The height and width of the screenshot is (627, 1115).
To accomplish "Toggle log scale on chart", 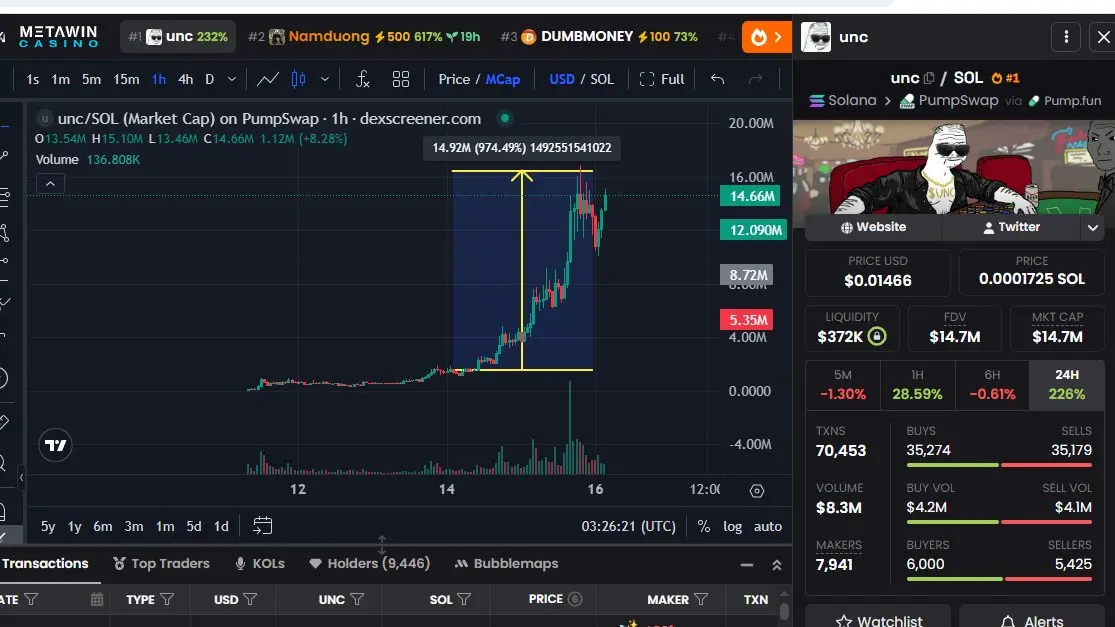I will (732, 526).
